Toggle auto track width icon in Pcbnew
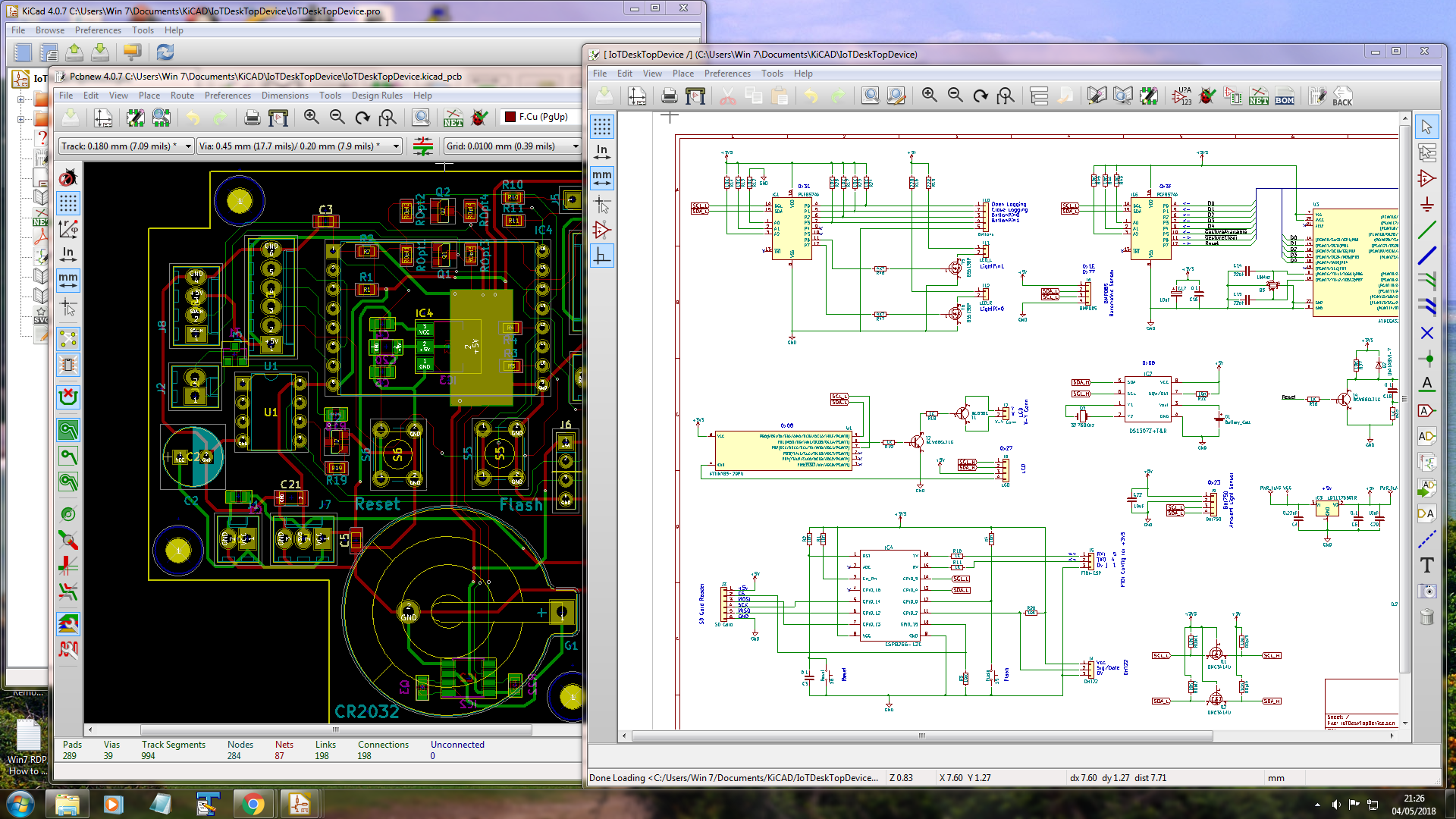This screenshot has height=819, width=1456. [423, 146]
